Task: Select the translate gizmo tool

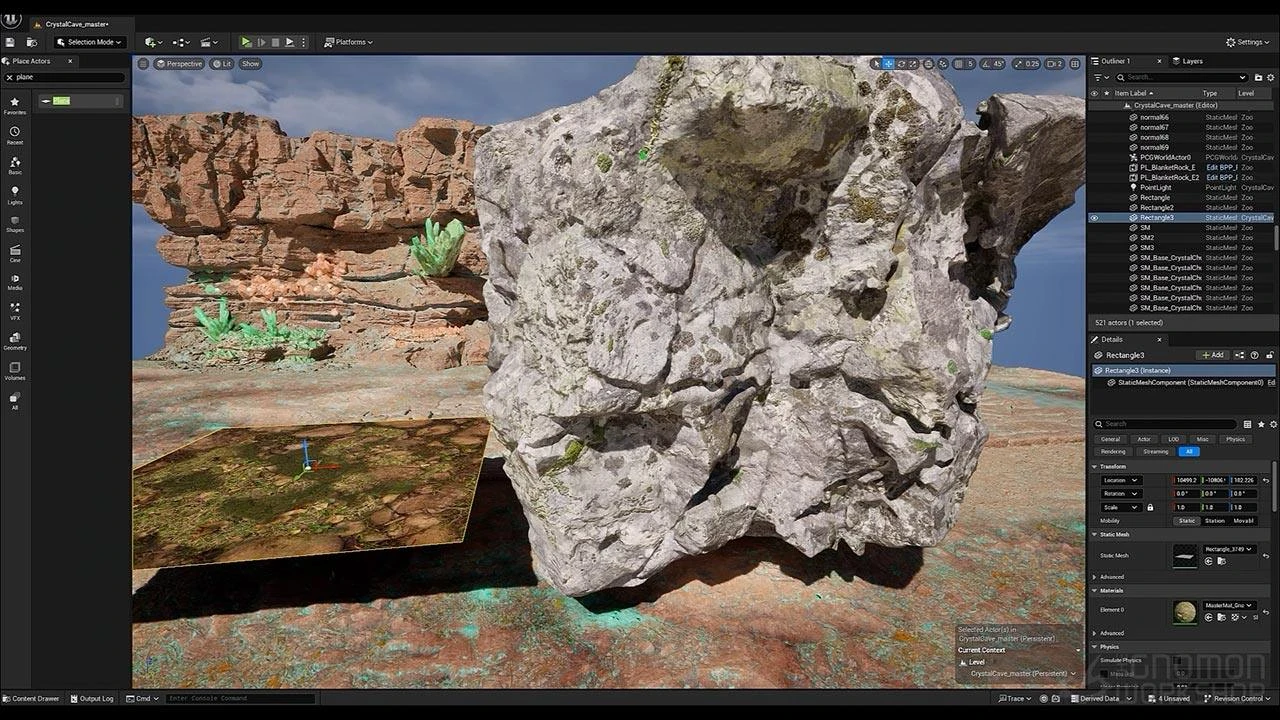Action: click(888, 64)
